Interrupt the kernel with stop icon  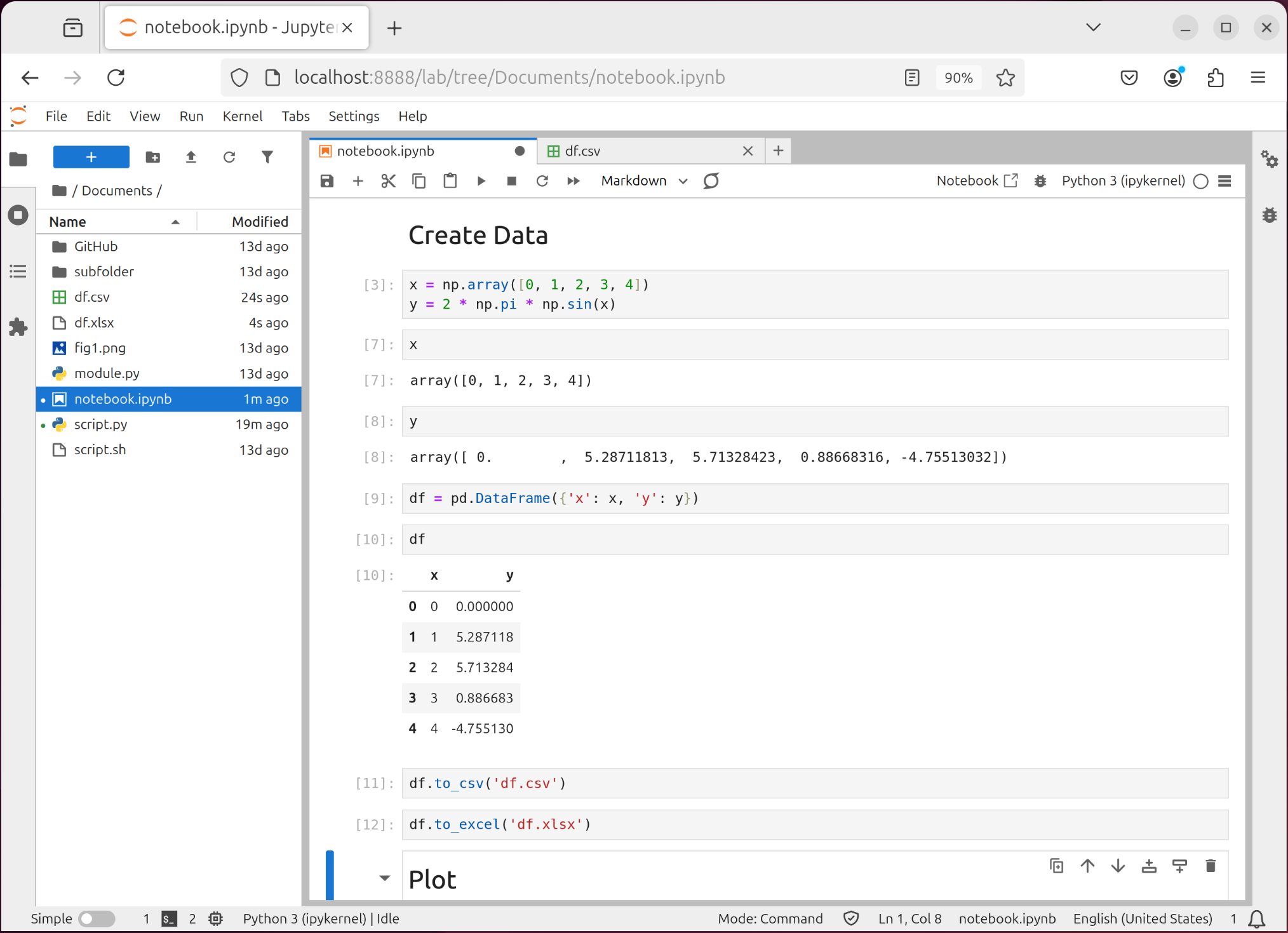pyautogui.click(x=511, y=181)
